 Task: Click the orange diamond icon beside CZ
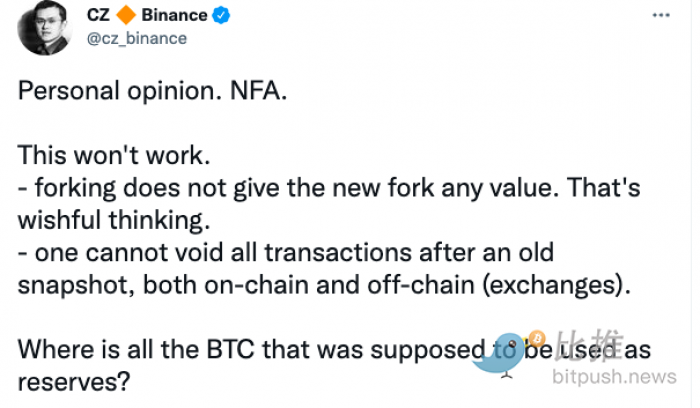tap(126, 15)
